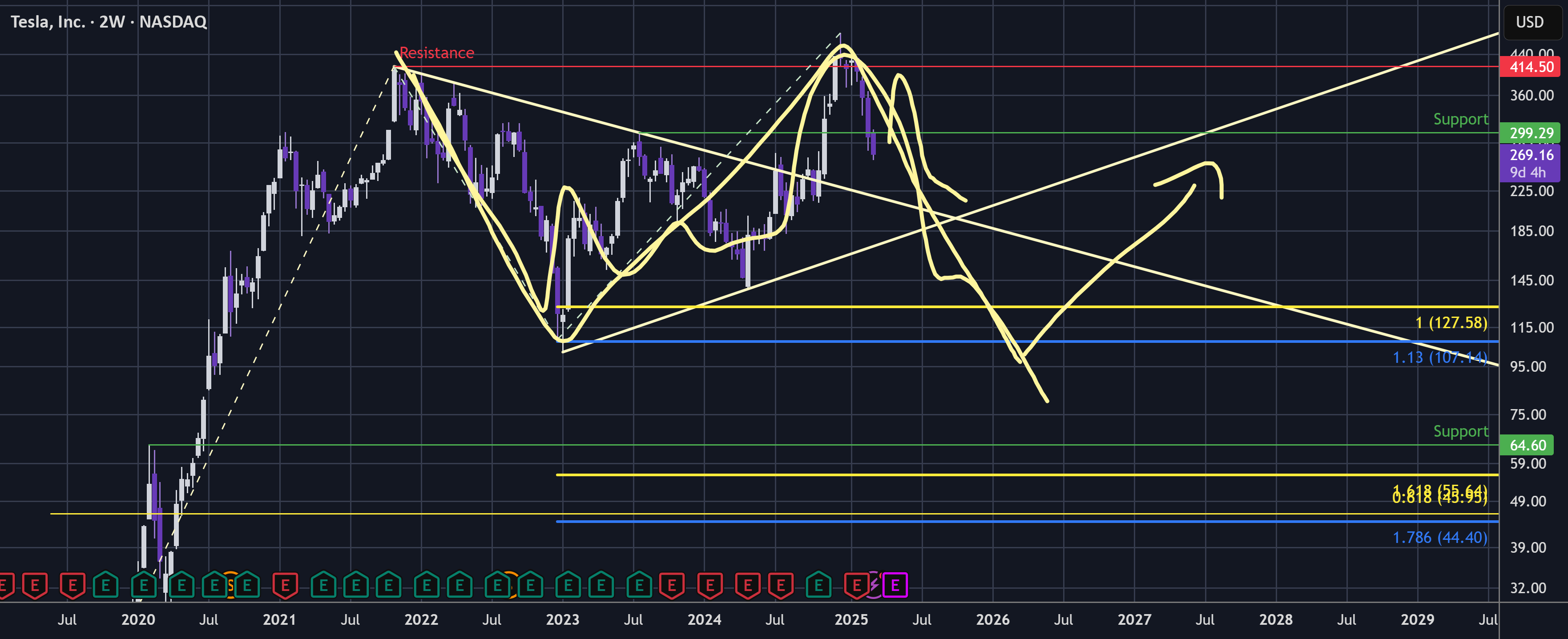The image size is (1568, 639).
Task: Click the purple lightning bolt event marker
Action: 874,586
